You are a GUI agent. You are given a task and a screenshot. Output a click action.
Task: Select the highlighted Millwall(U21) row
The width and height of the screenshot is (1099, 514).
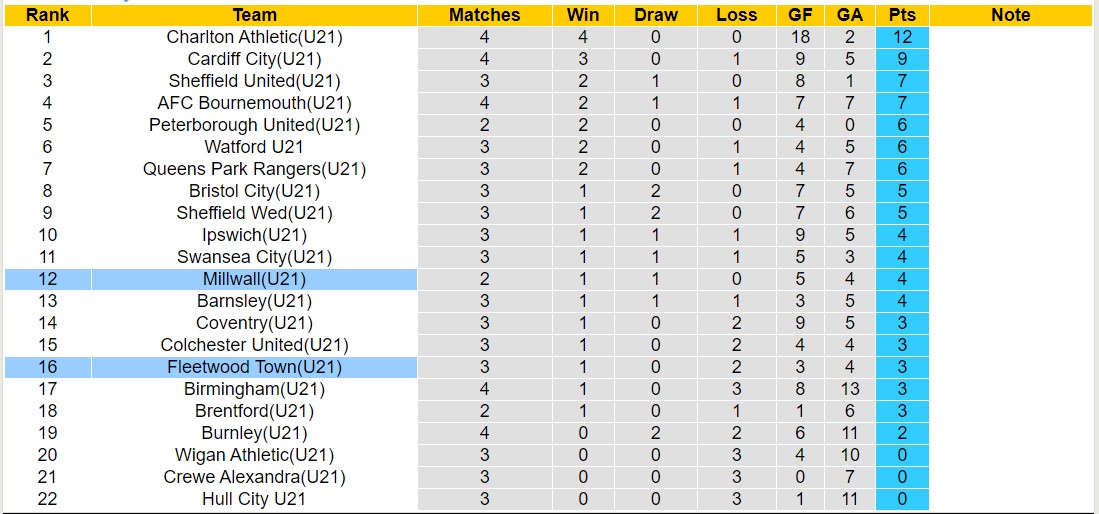254,279
